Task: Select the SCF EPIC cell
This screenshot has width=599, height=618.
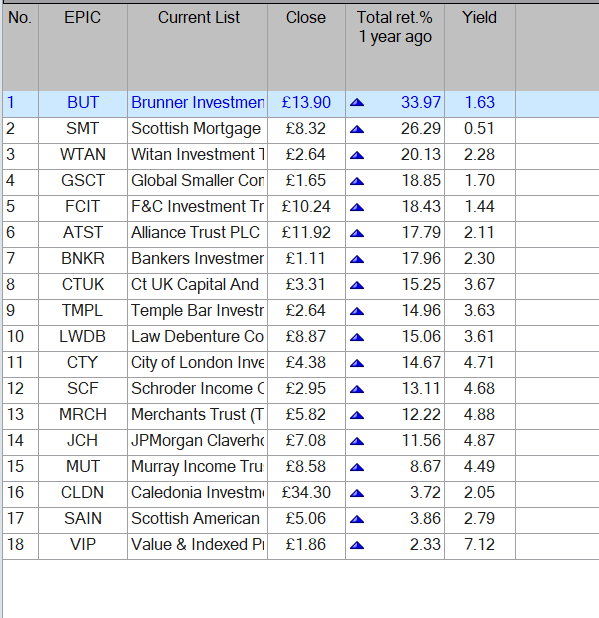Action: coord(83,389)
